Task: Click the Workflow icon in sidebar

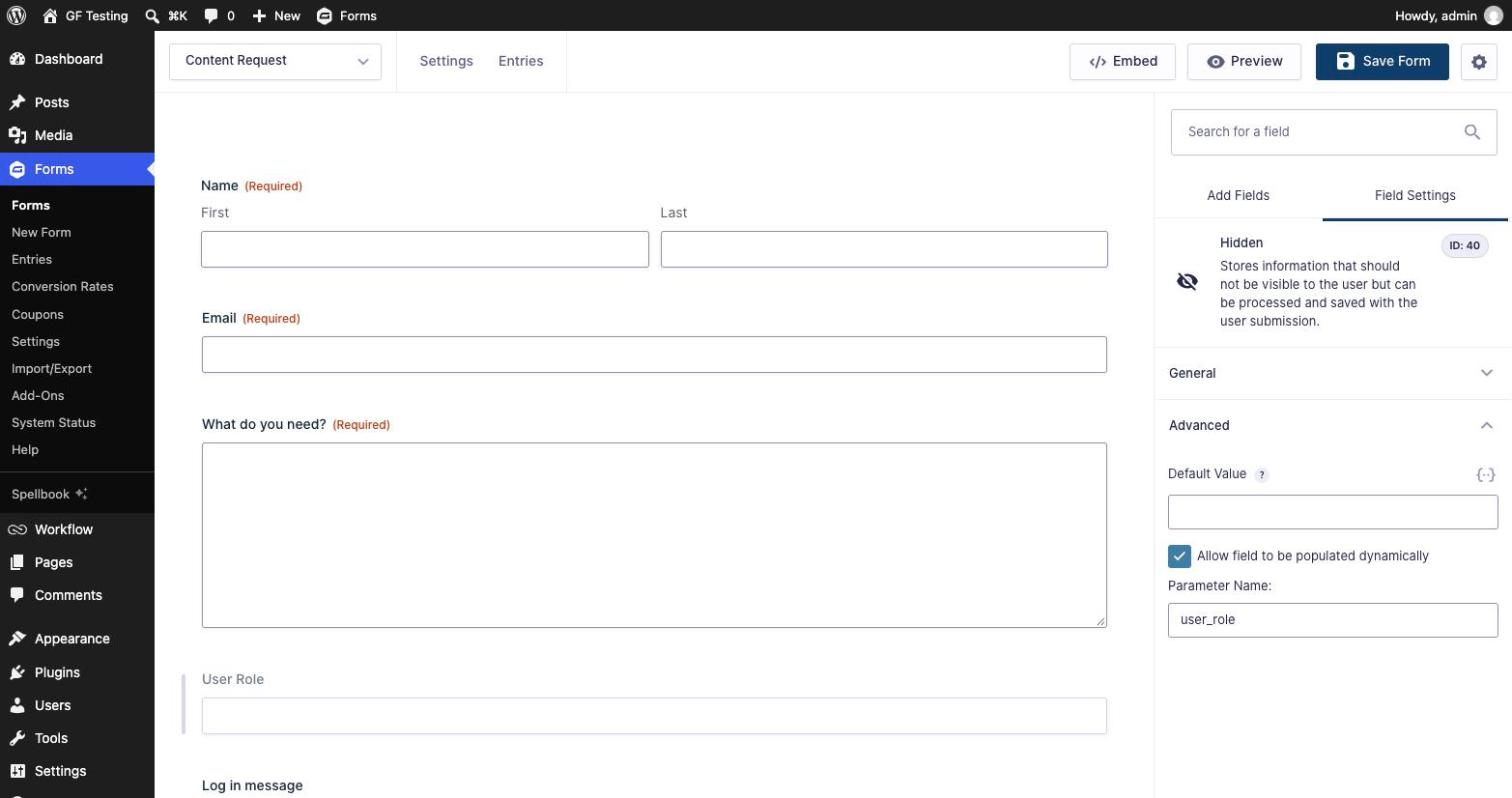Action: pos(17,529)
